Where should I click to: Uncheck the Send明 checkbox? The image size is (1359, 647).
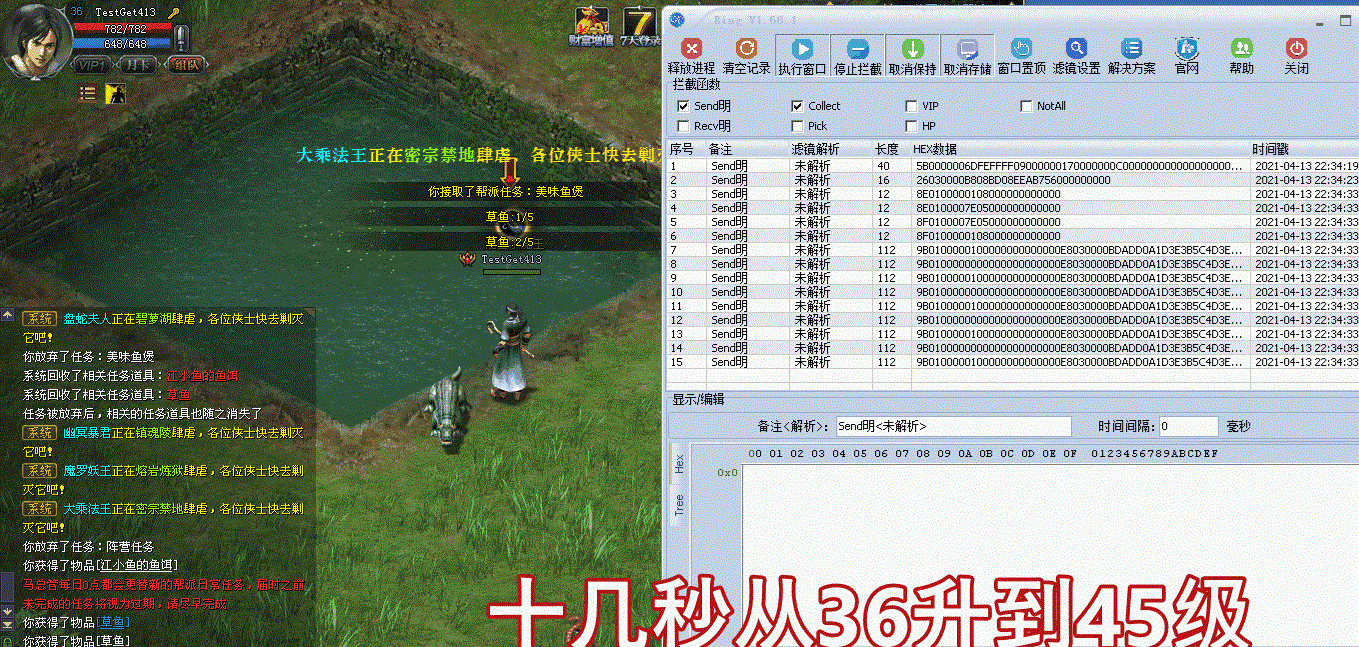coord(683,106)
